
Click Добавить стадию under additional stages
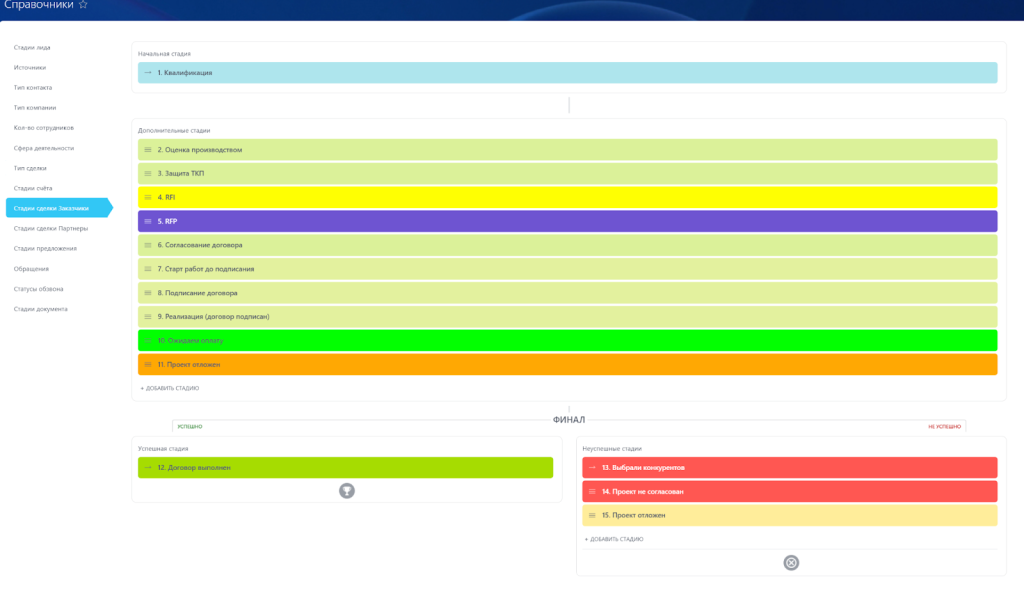[x=170, y=388]
